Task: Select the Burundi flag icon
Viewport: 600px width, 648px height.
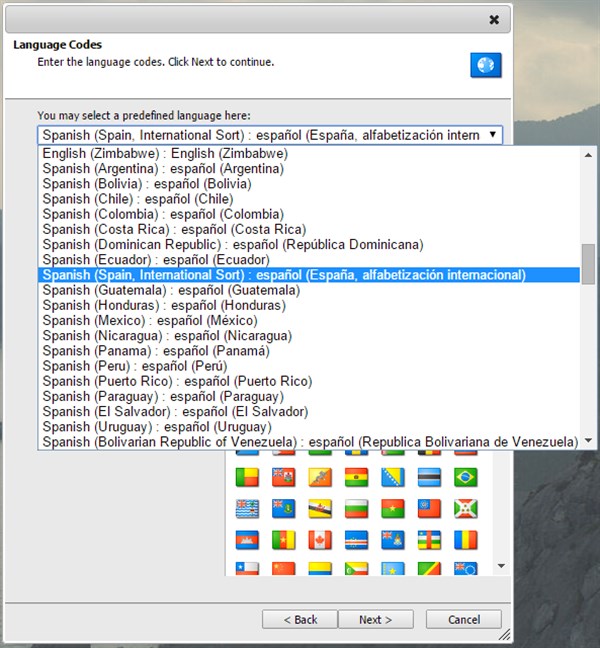Action: [465, 509]
